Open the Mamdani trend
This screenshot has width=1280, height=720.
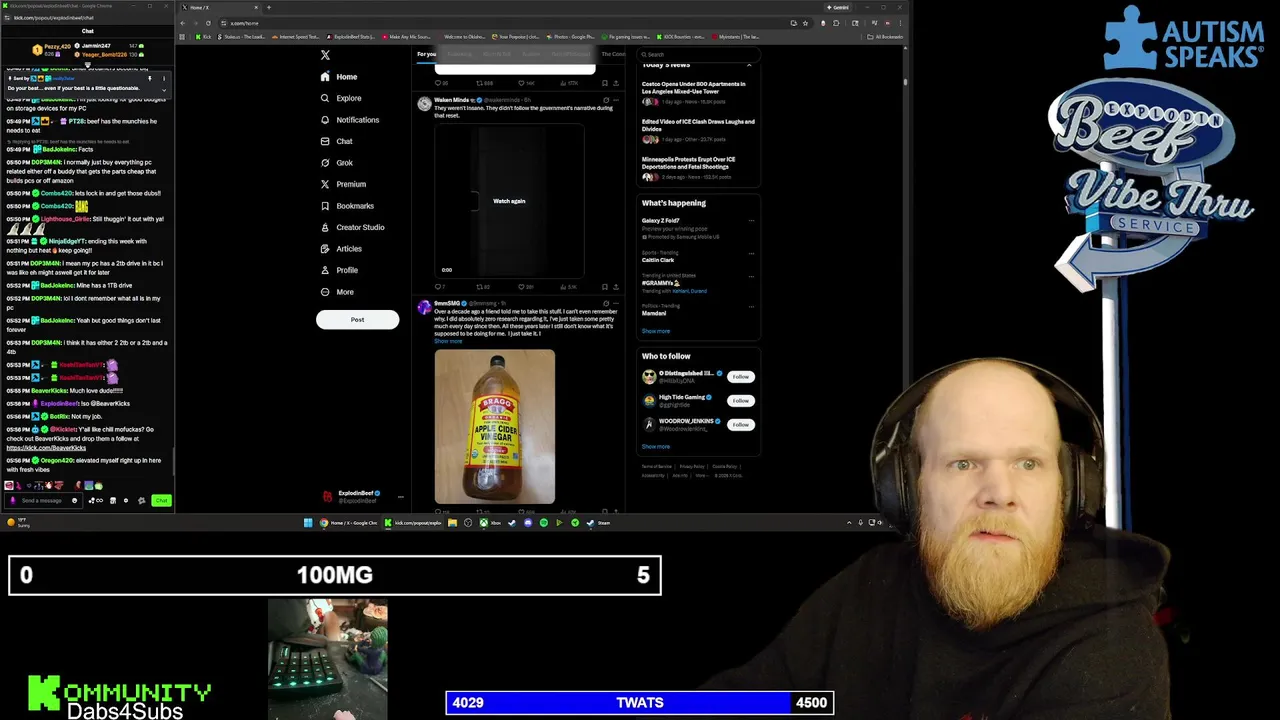coord(698,310)
